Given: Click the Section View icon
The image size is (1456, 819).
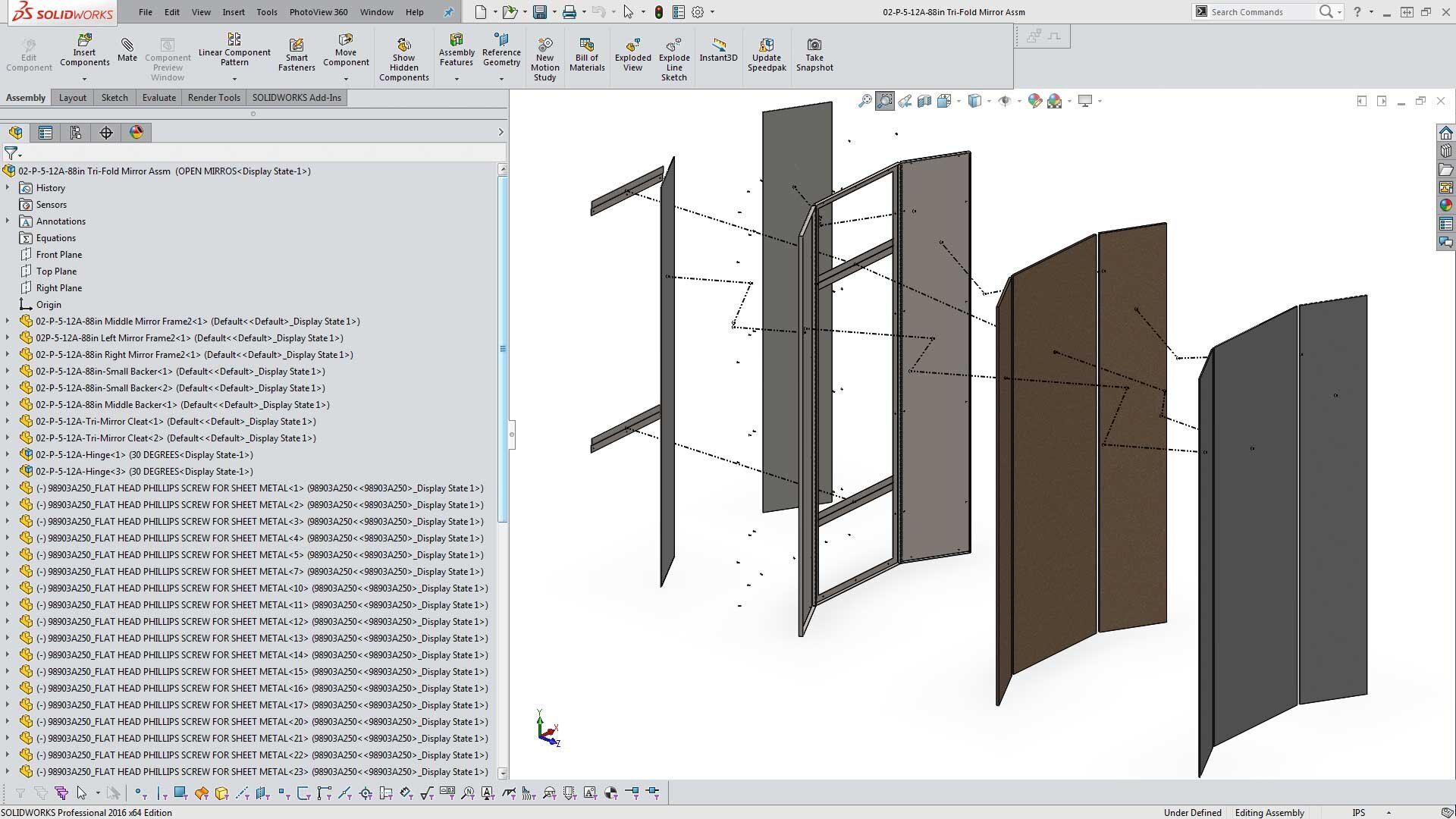Looking at the screenshot, I should [924, 101].
